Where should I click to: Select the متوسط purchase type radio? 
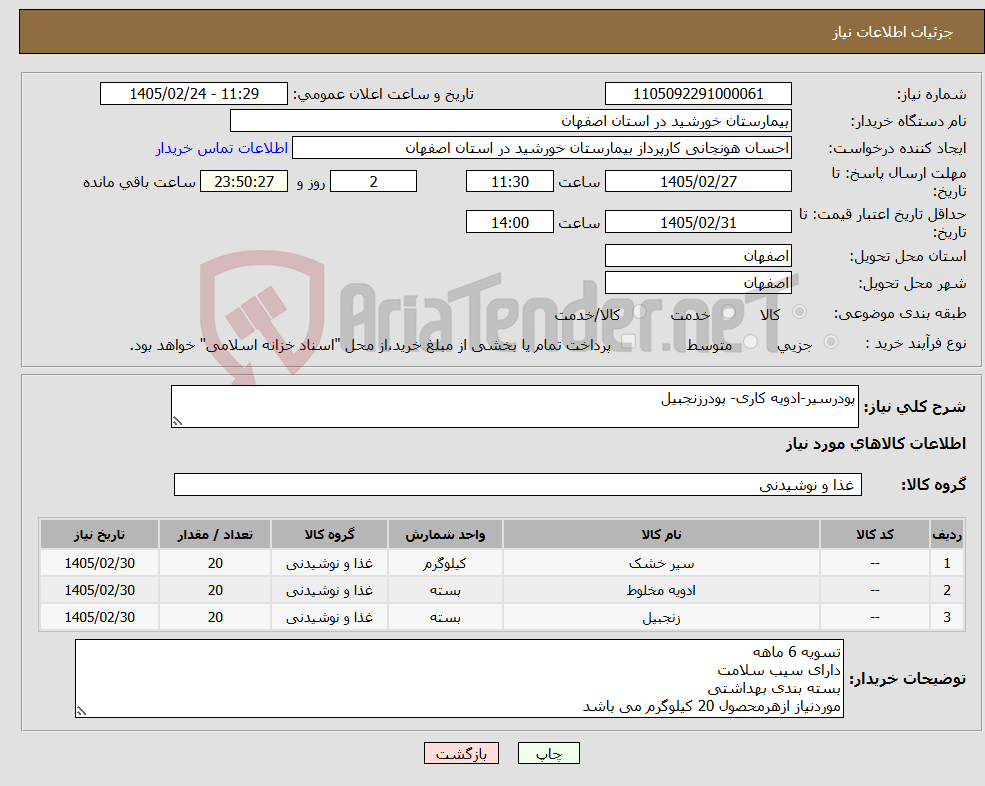pos(750,342)
